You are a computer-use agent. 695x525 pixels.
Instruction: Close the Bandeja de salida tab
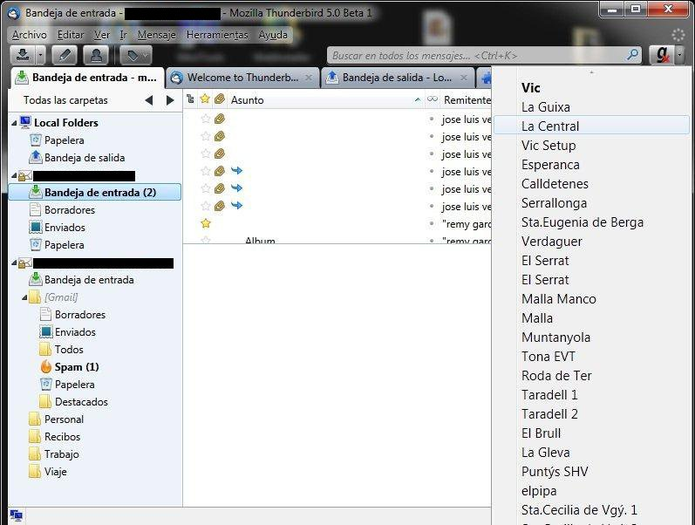pos(464,78)
